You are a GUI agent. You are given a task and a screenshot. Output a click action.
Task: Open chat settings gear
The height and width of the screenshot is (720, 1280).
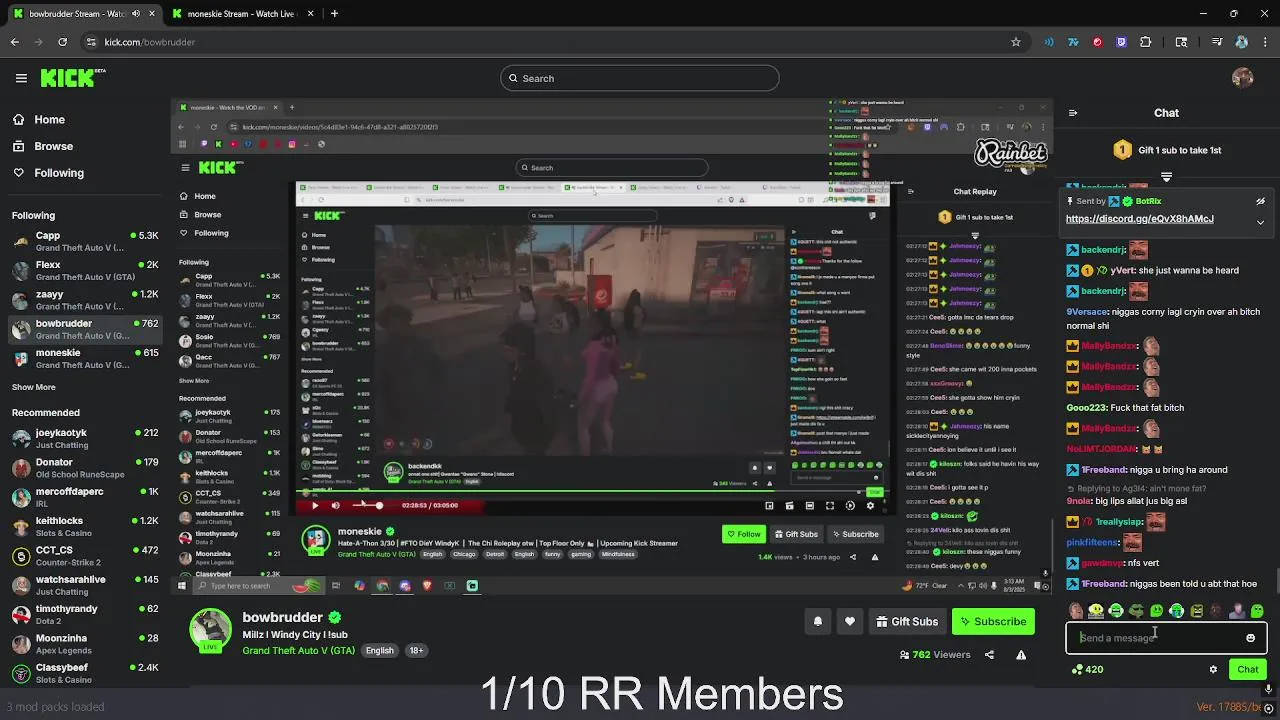point(1213,670)
